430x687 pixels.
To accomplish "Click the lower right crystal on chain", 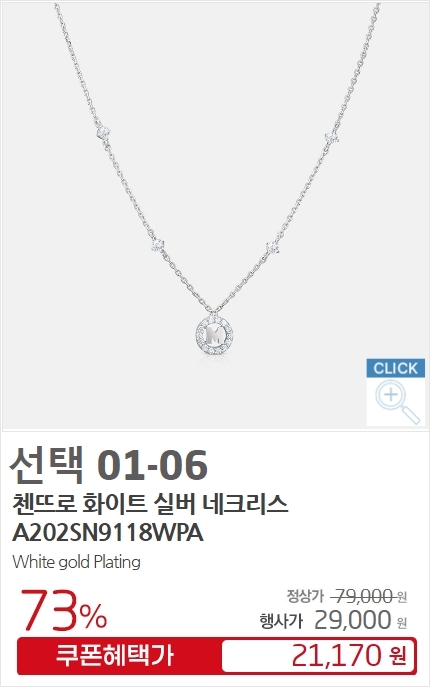I will (273, 247).
